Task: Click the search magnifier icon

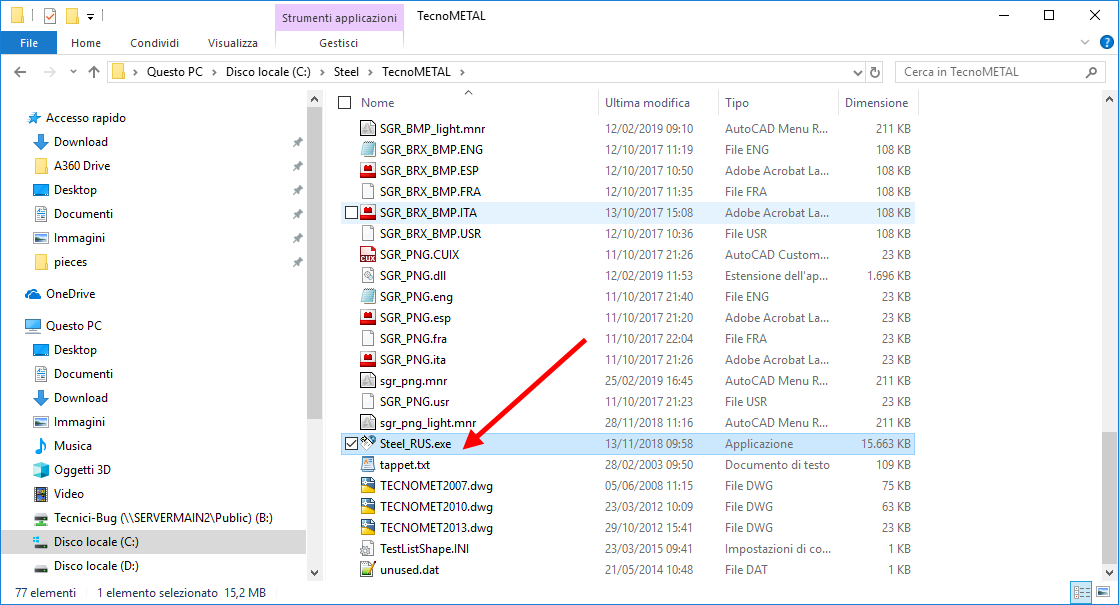Action: coord(1090,72)
